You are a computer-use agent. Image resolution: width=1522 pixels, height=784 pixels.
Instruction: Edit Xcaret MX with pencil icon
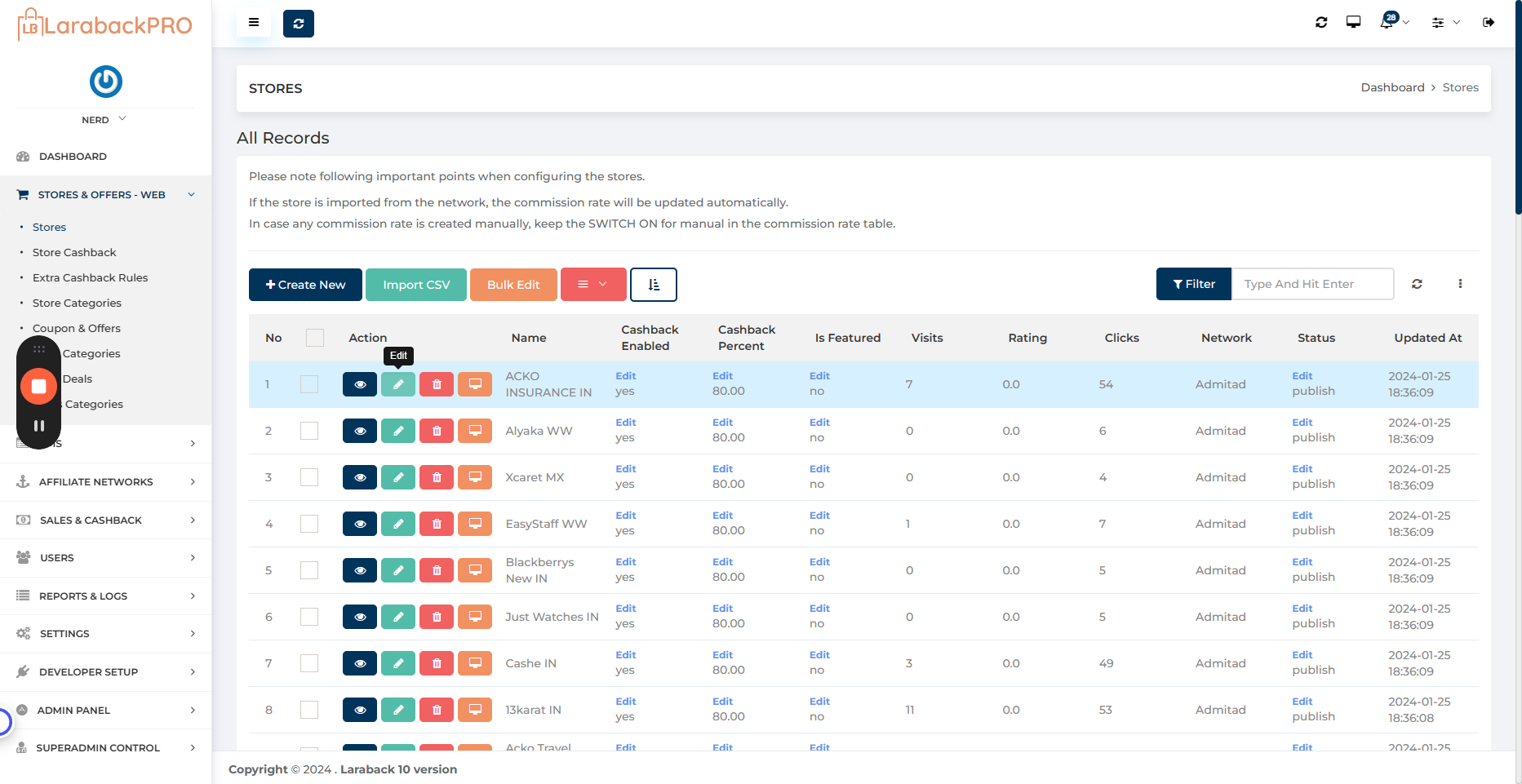tap(398, 477)
